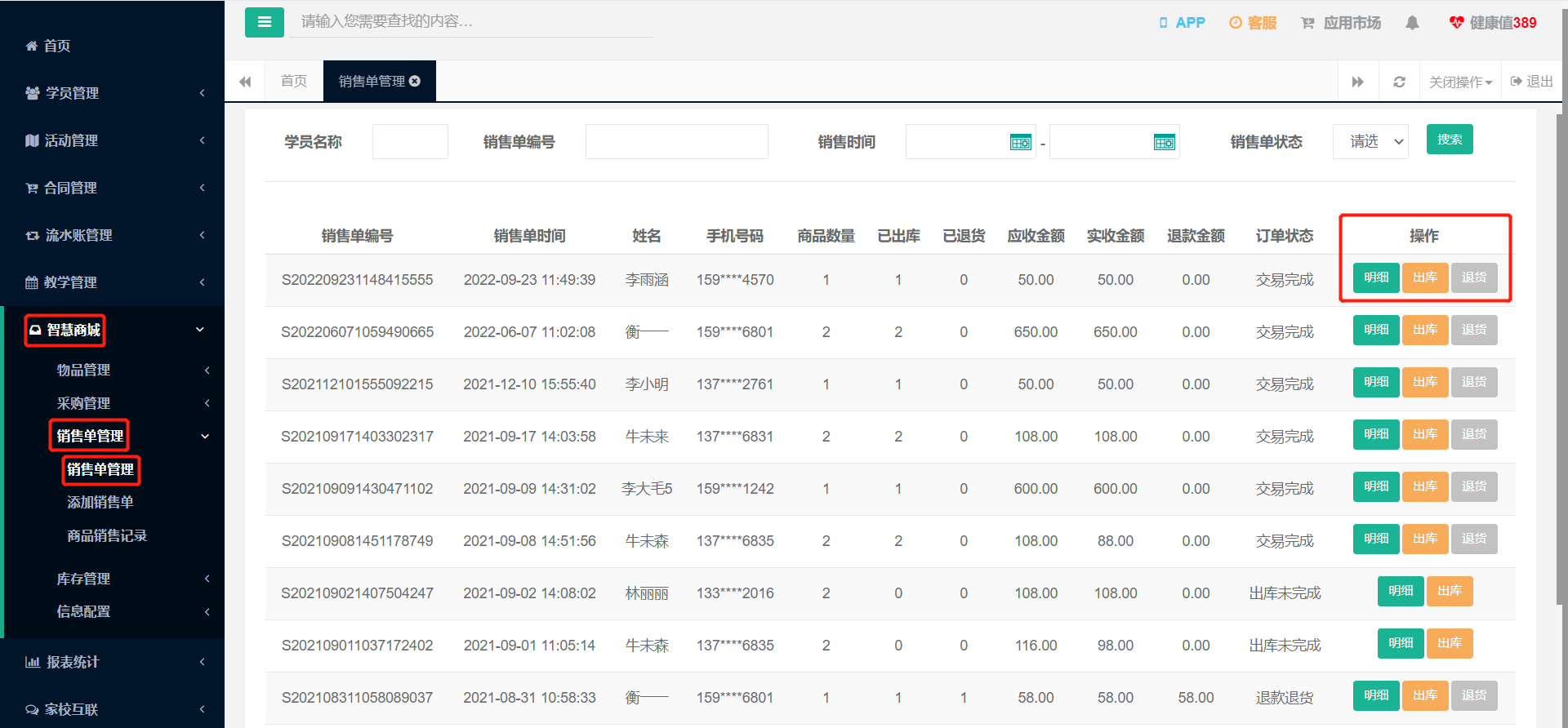The height and width of the screenshot is (728, 1568).
Task: Click the APP mobile icon link
Action: click(x=1182, y=23)
